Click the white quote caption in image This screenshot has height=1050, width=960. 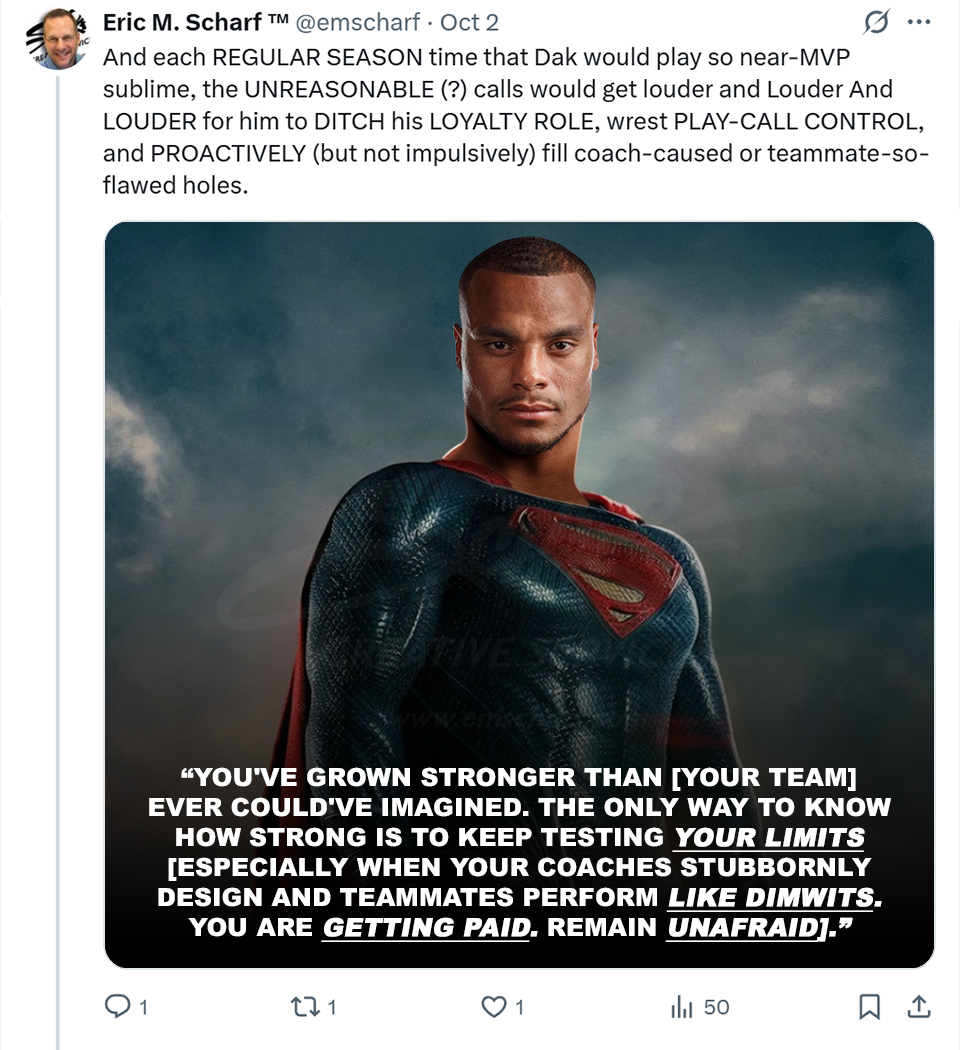click(519, 853)
